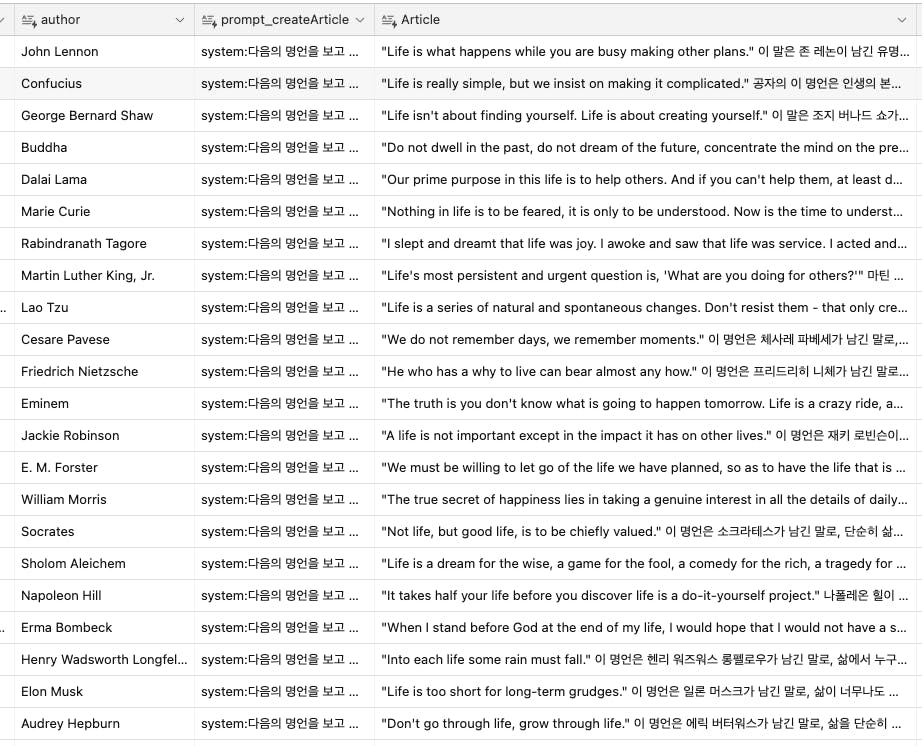This screenshot has width=922, height=746.
Task: Select article "Don't go through life, grow through life"
Action: tap(647, 724)
